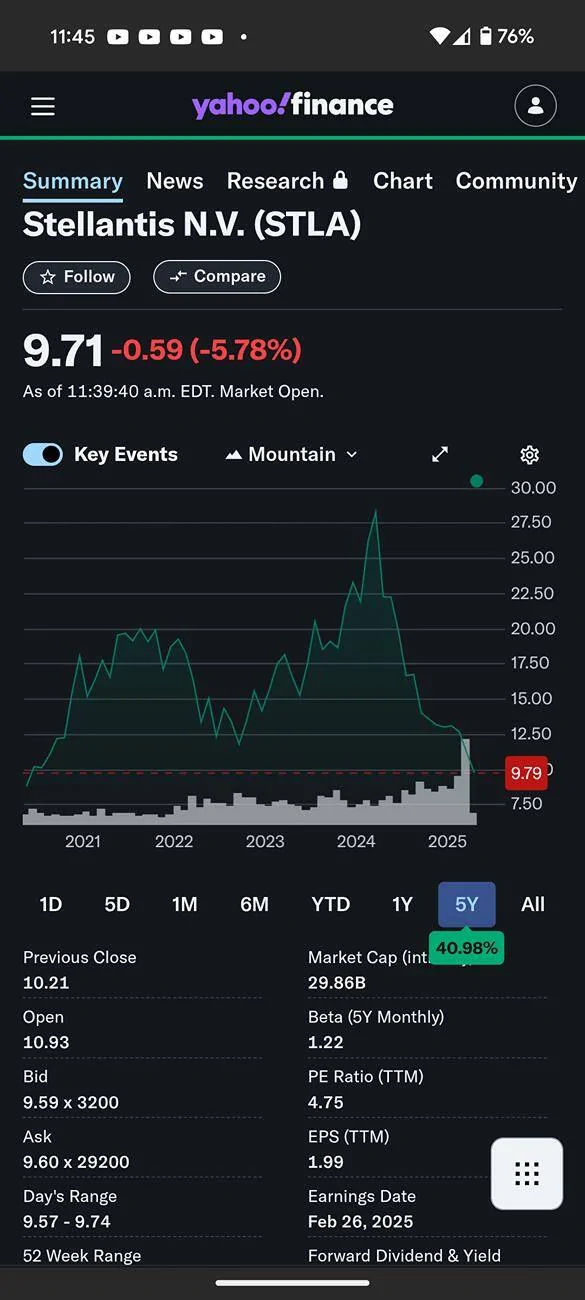Expand the Mountain chart type dropdown
The width and height of the screenshot is (585, 1300).
click(291, 454)
